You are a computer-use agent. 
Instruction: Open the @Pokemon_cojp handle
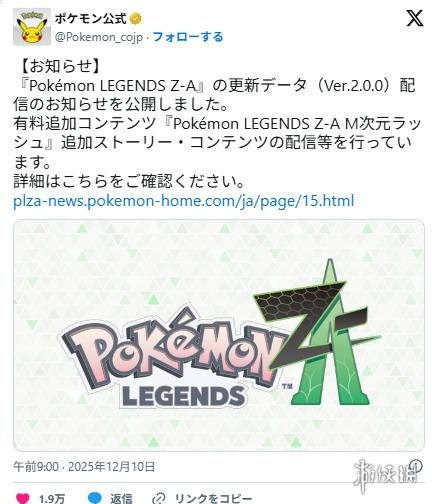[99, 37]
